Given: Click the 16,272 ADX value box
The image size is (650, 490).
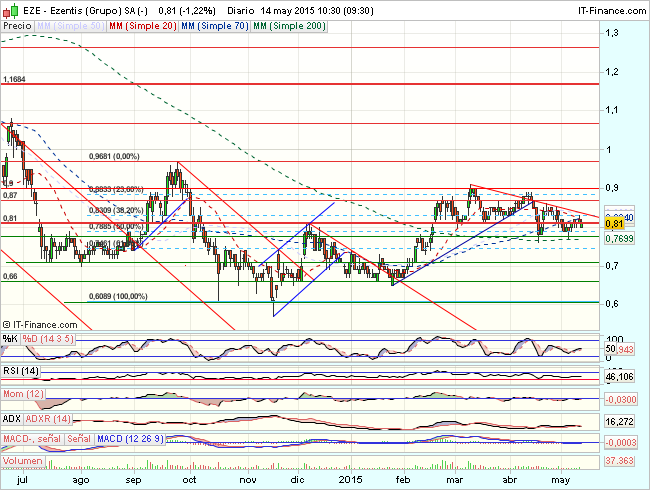Looking at the screenshot, I should tap(619, 422).
